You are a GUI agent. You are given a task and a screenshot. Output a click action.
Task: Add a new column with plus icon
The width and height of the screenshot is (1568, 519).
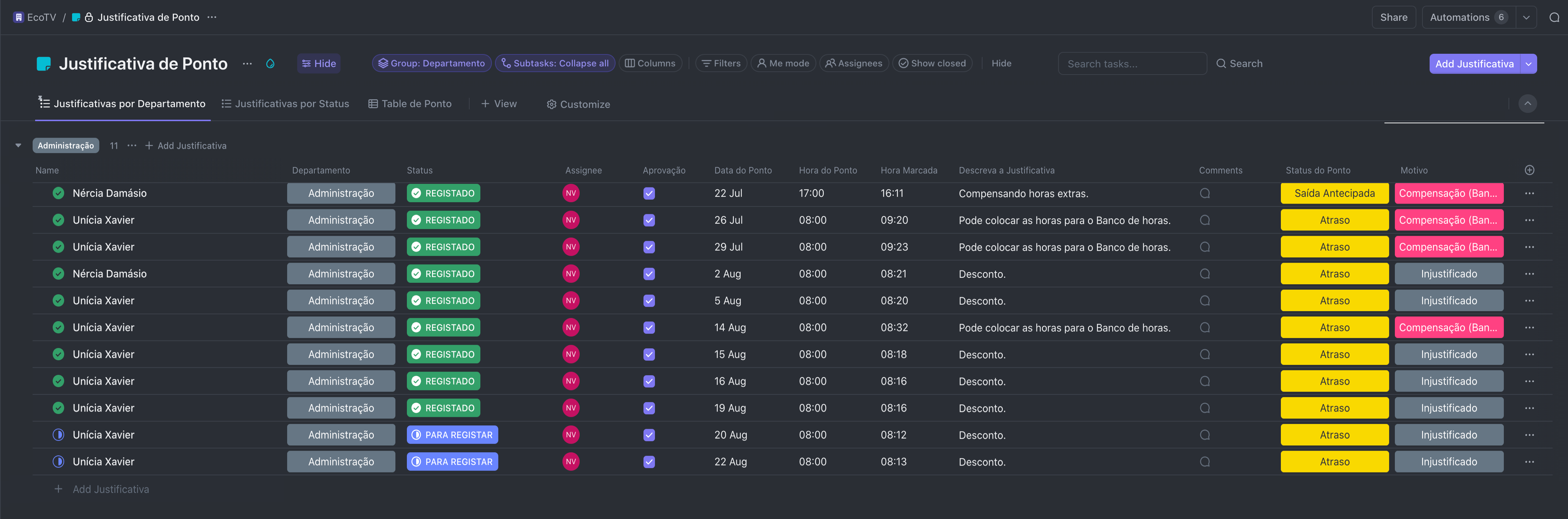click(x=1529, y=170)
